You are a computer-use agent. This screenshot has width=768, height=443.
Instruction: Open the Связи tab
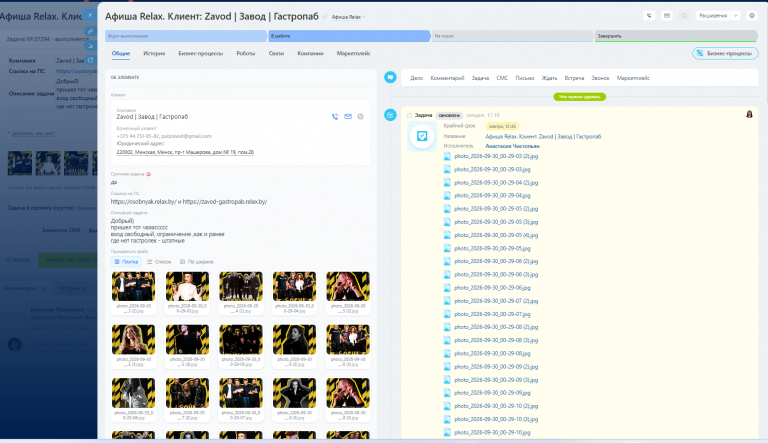point(276,53)
